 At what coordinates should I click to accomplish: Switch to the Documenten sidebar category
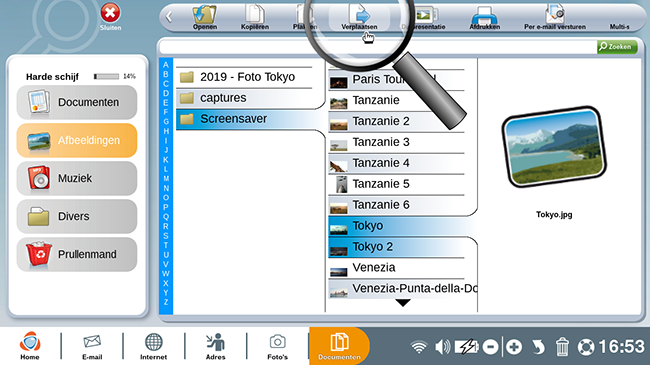click(77, 102)
